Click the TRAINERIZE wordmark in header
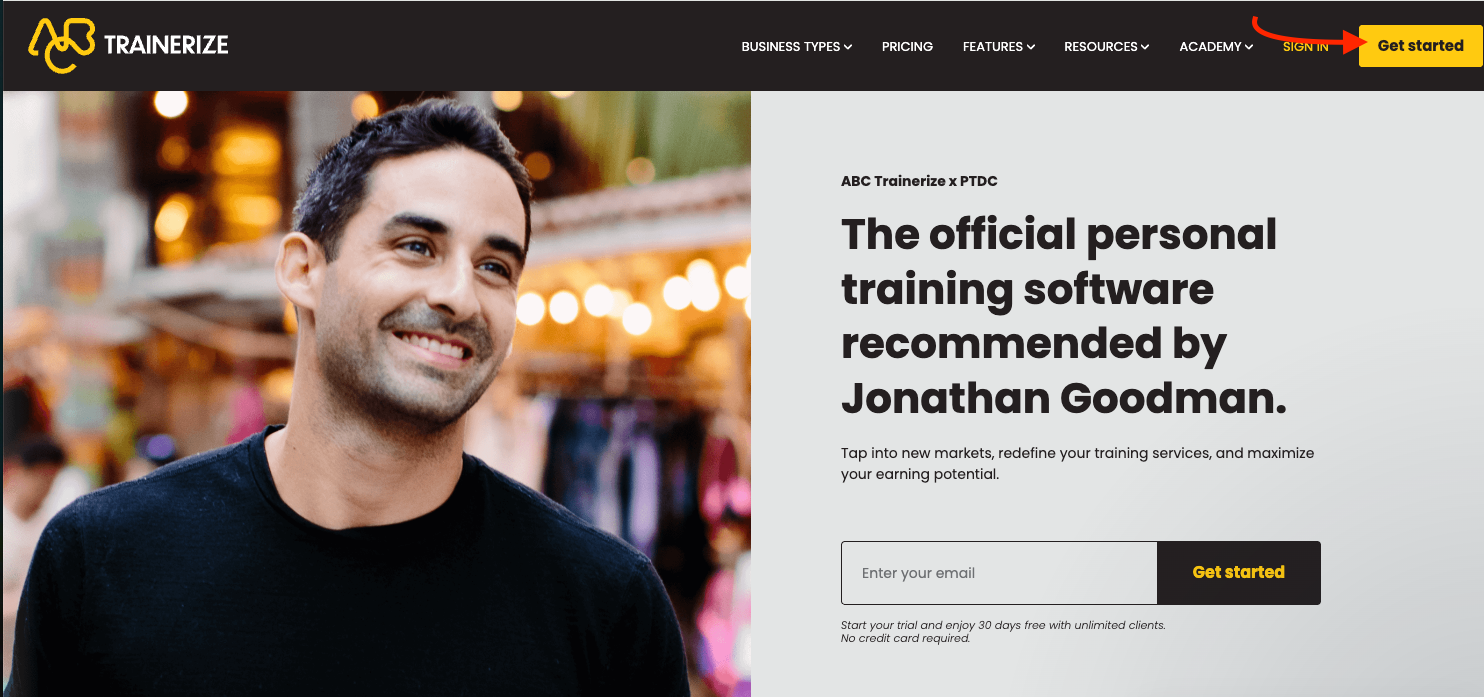Screen dimensions: 1484x697 click(x=166, y=44)
